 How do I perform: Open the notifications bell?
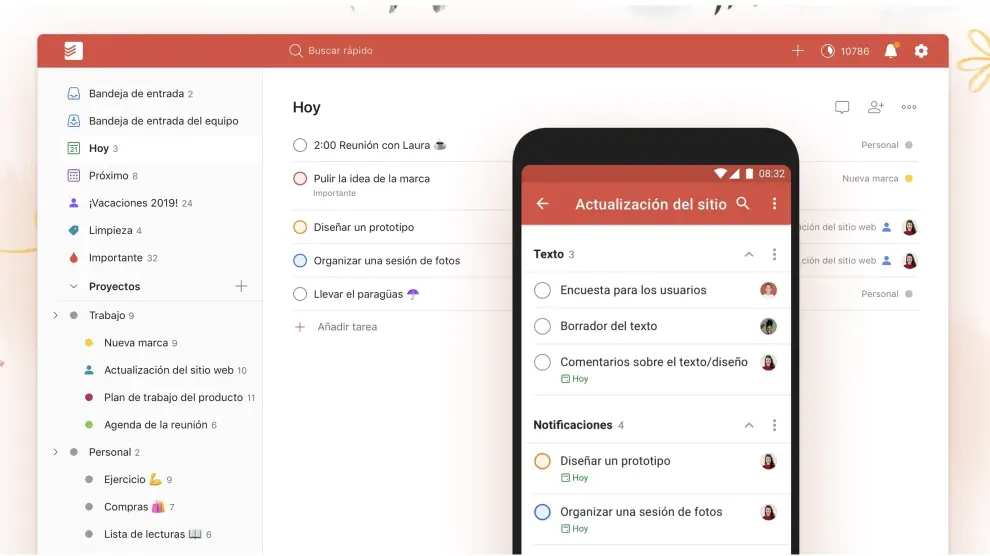click(x=890, y=51)
